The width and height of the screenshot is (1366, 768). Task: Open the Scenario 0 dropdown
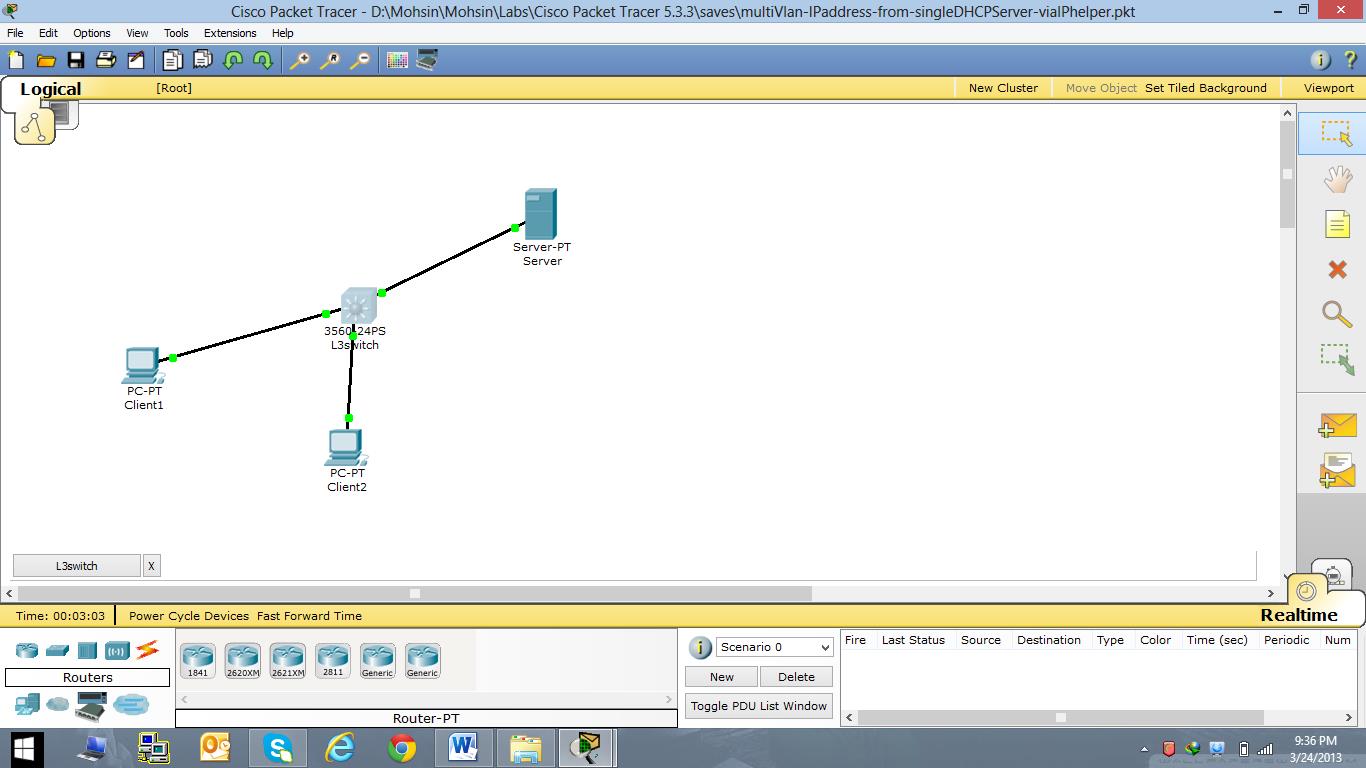(775, 647)
